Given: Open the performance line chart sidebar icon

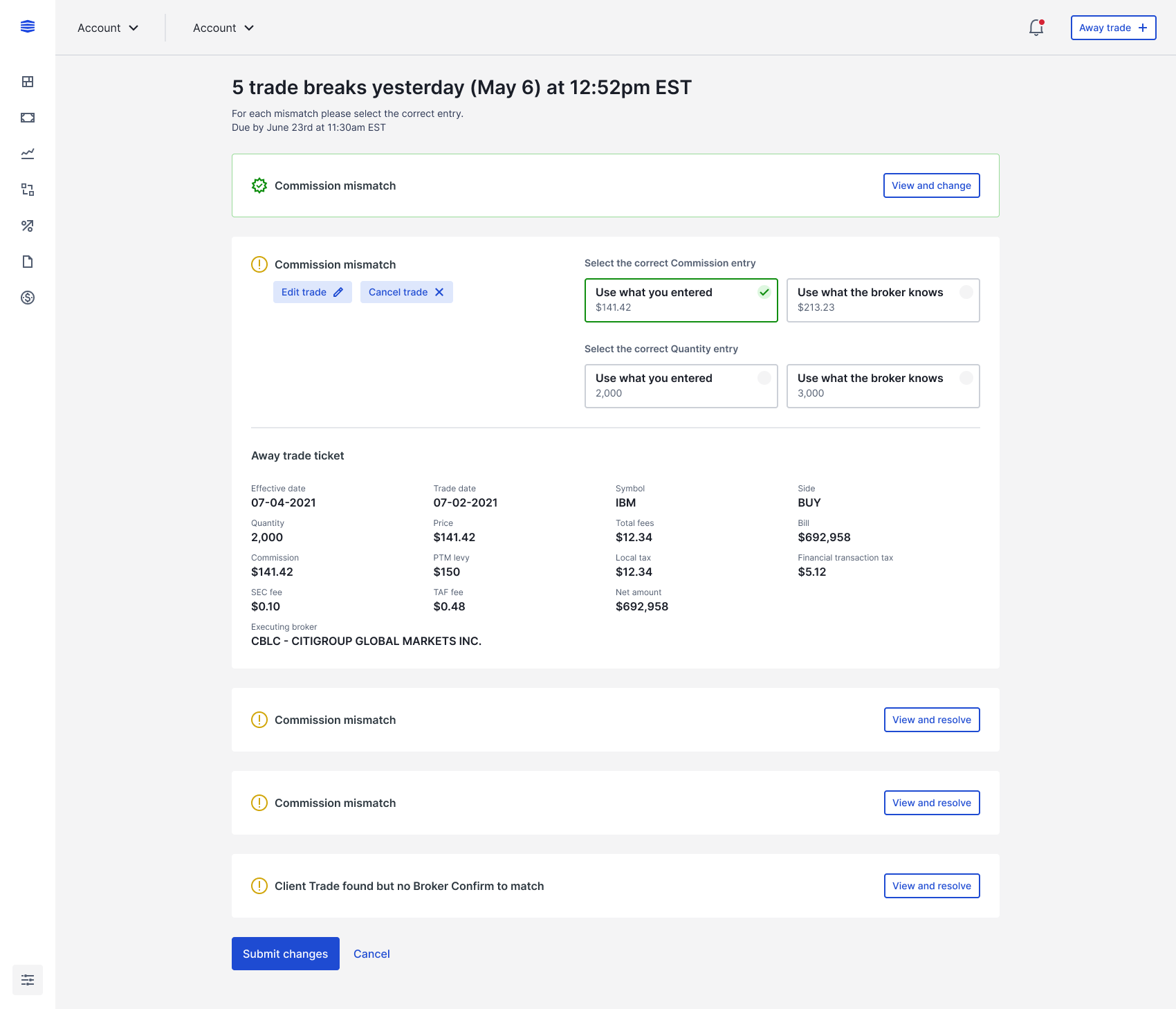Looking at the screenshot, I should tap(28, 154).
